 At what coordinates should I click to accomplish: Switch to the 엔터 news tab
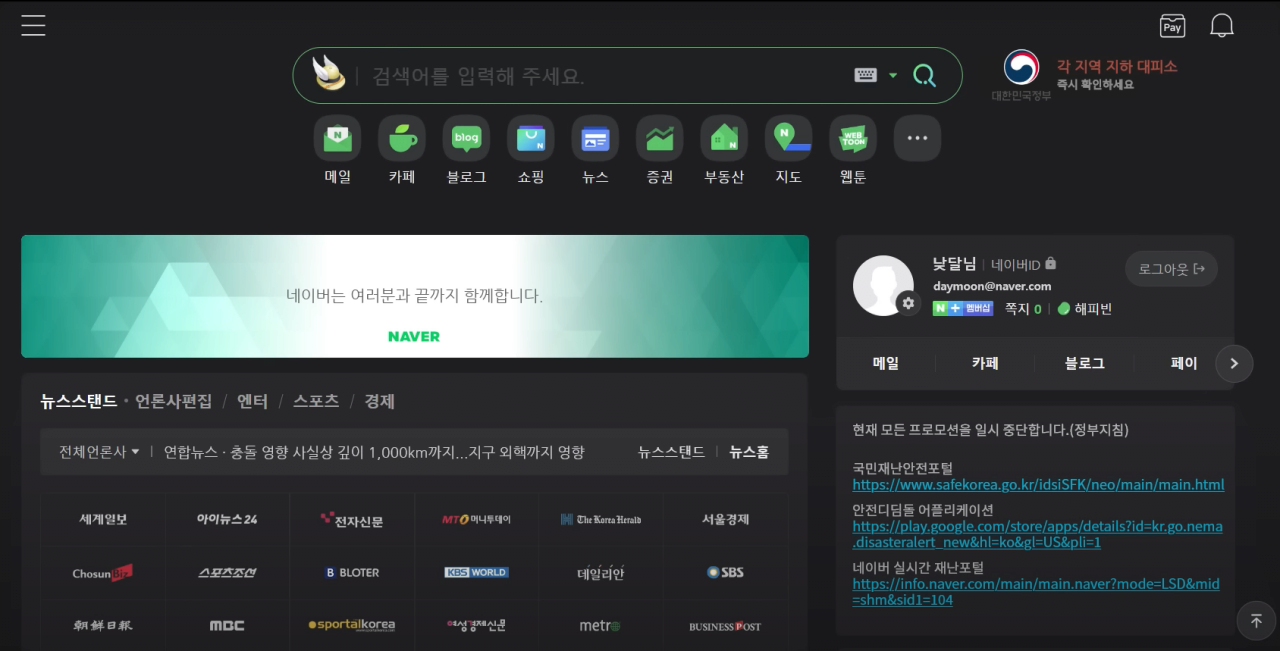point(252,401)
